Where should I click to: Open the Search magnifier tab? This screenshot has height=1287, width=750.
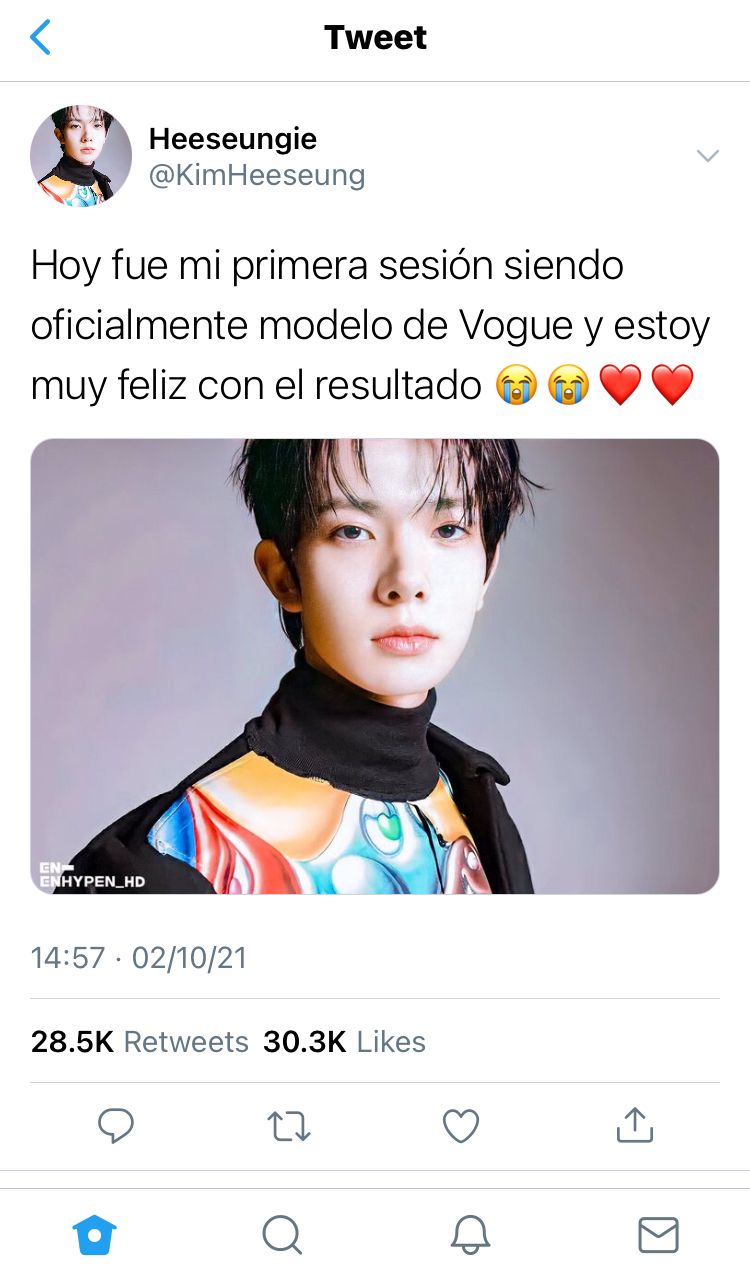(282, 1236)
